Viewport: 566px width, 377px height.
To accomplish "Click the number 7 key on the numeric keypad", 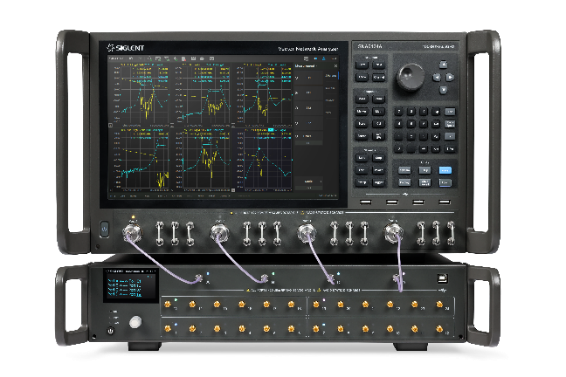I will pos(399,112).
